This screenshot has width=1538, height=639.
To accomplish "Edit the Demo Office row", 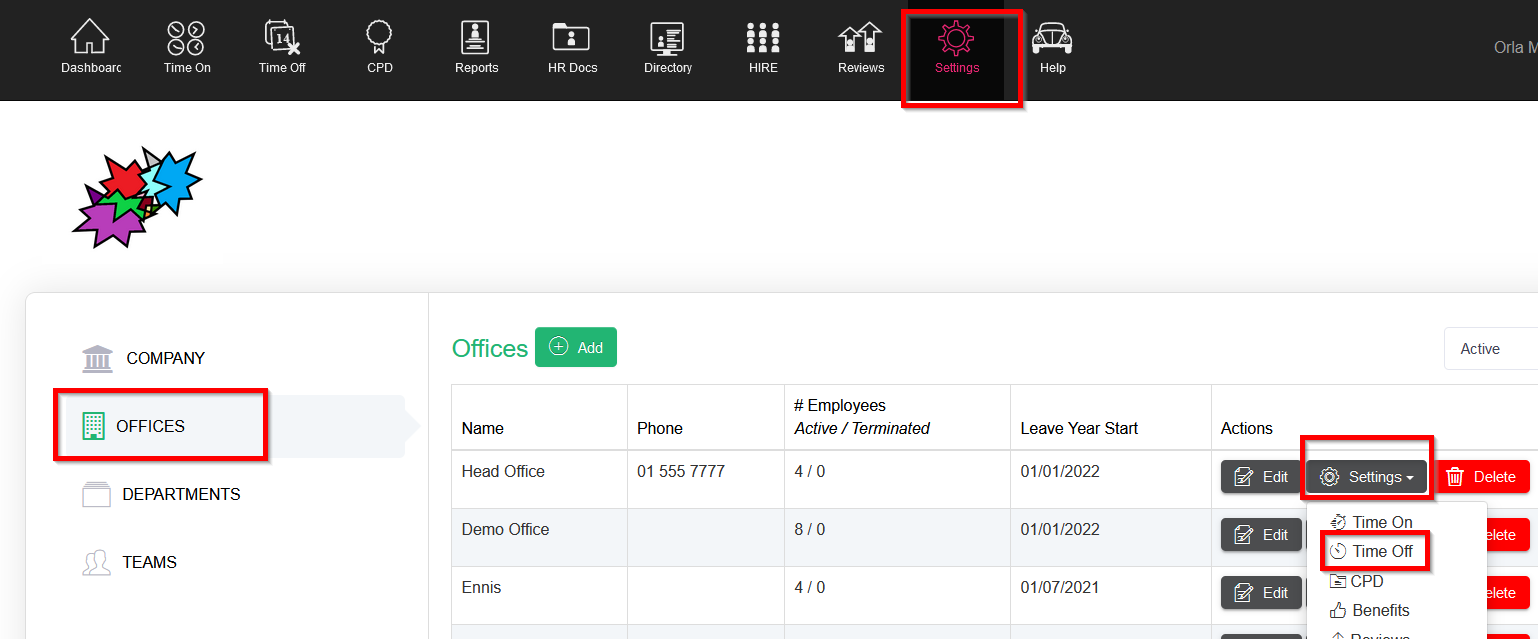I will [x=1261, y=535].
